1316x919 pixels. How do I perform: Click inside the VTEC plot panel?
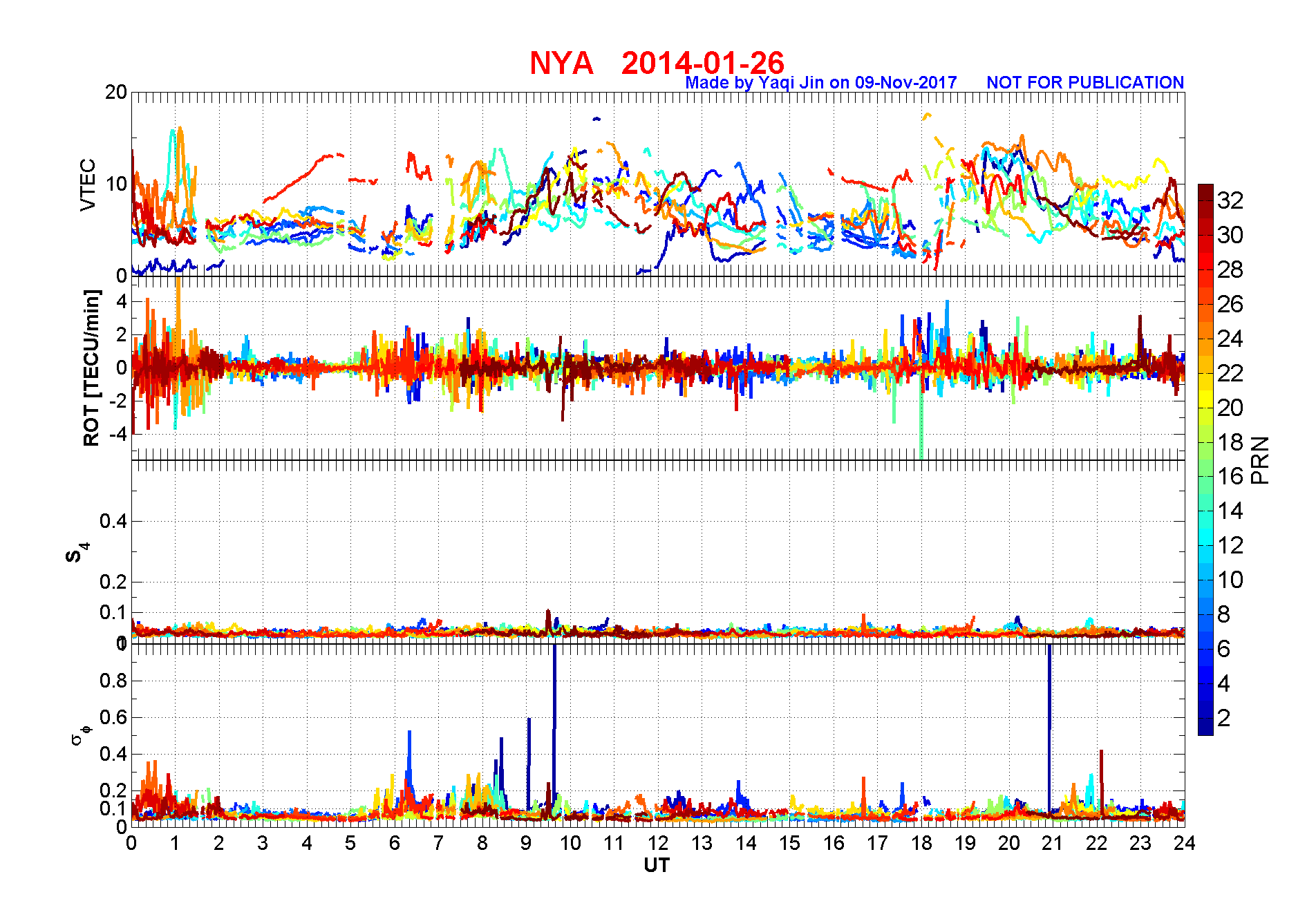tap(658, 184)
